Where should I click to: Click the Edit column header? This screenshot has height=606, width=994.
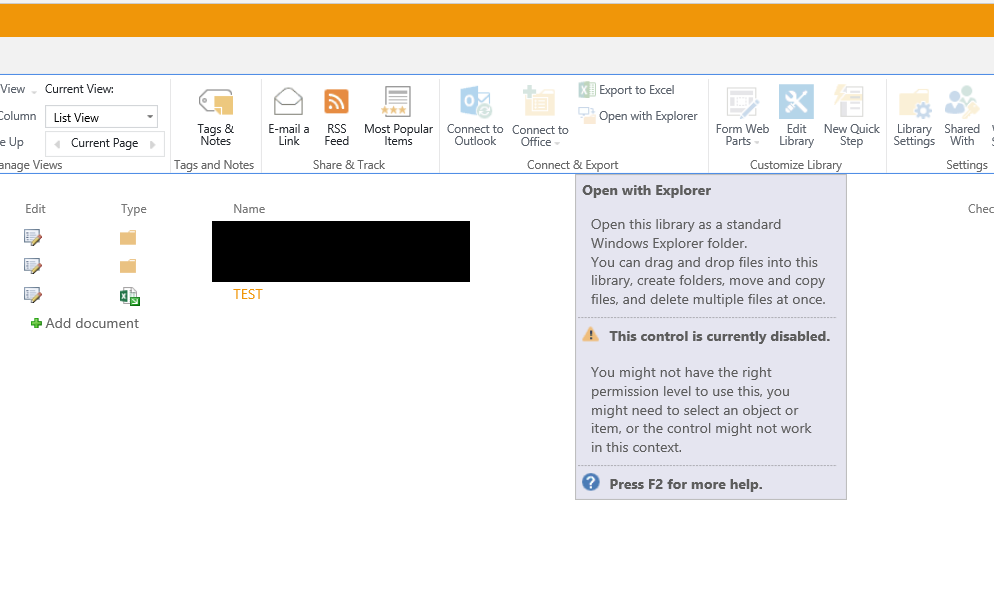[x=36, y=209]
